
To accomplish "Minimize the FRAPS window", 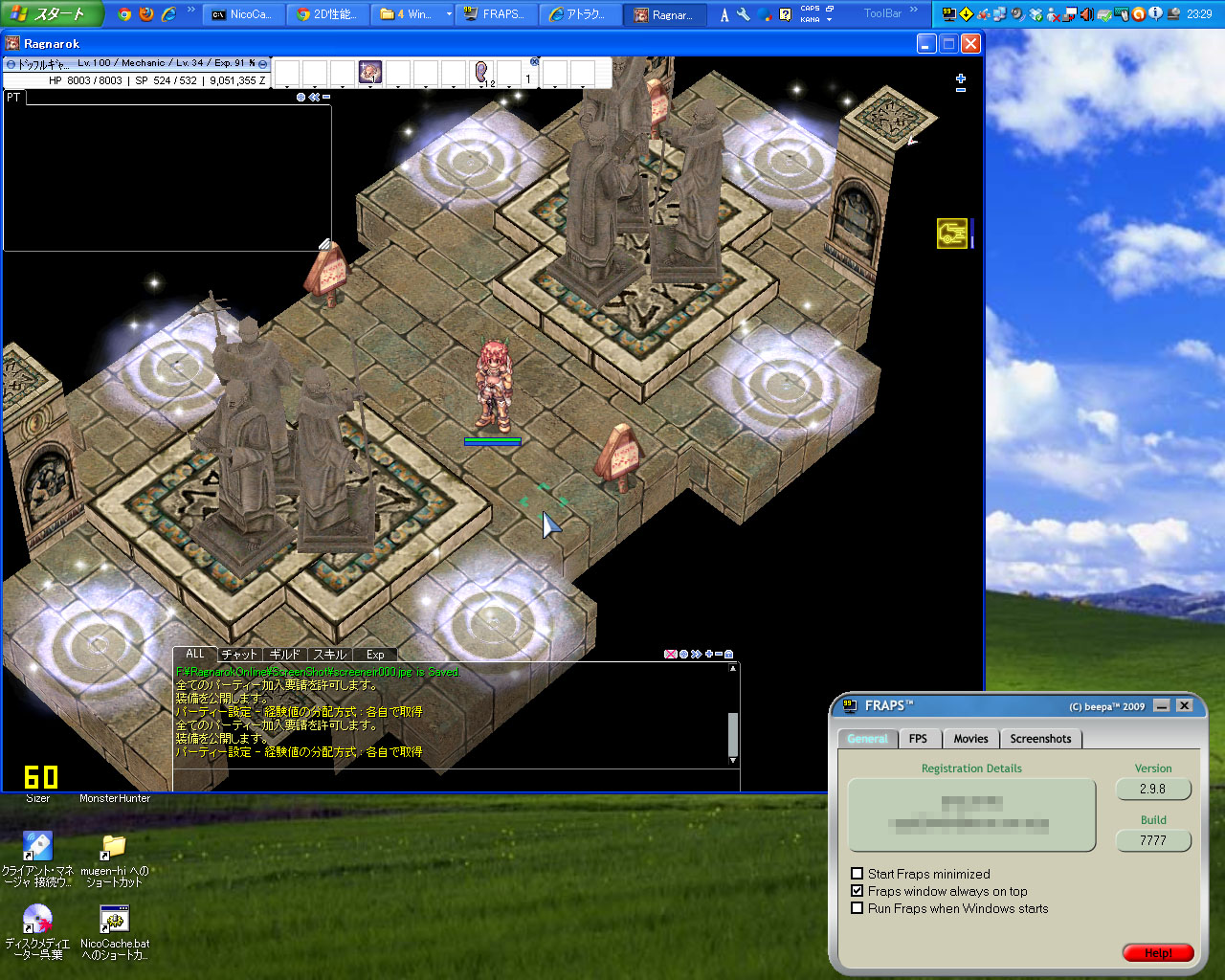I will [1162, 705].
